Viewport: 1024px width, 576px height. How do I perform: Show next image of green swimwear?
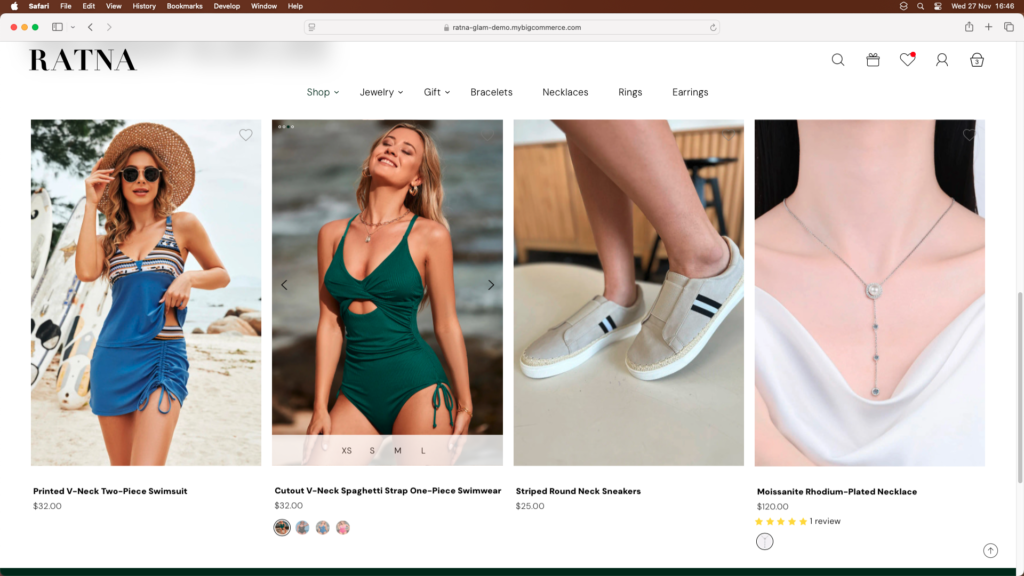491,285
